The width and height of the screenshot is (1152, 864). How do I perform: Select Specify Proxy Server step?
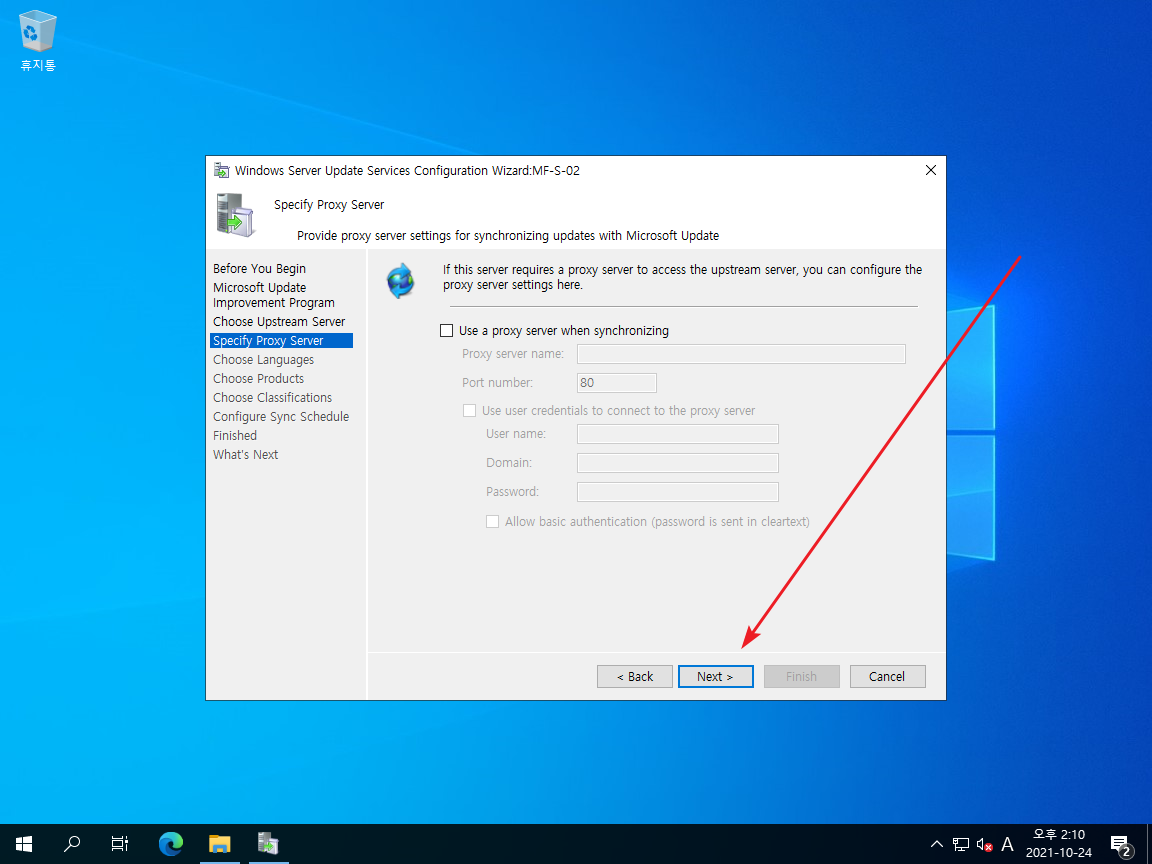(x=281, y=341)
